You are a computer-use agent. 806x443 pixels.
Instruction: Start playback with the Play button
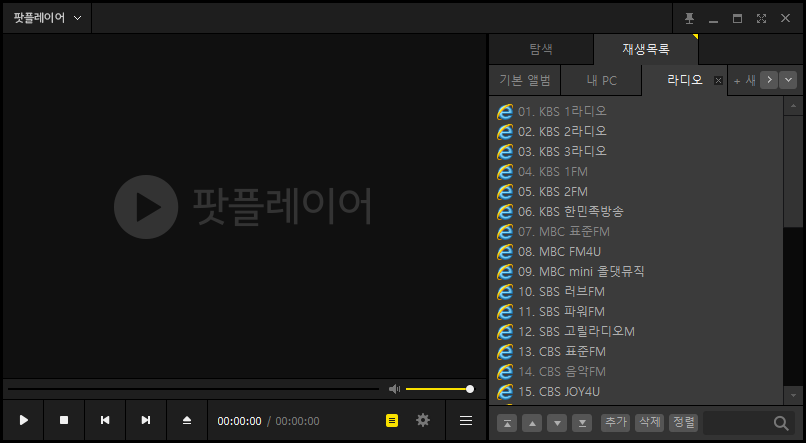tap(24, 420)
